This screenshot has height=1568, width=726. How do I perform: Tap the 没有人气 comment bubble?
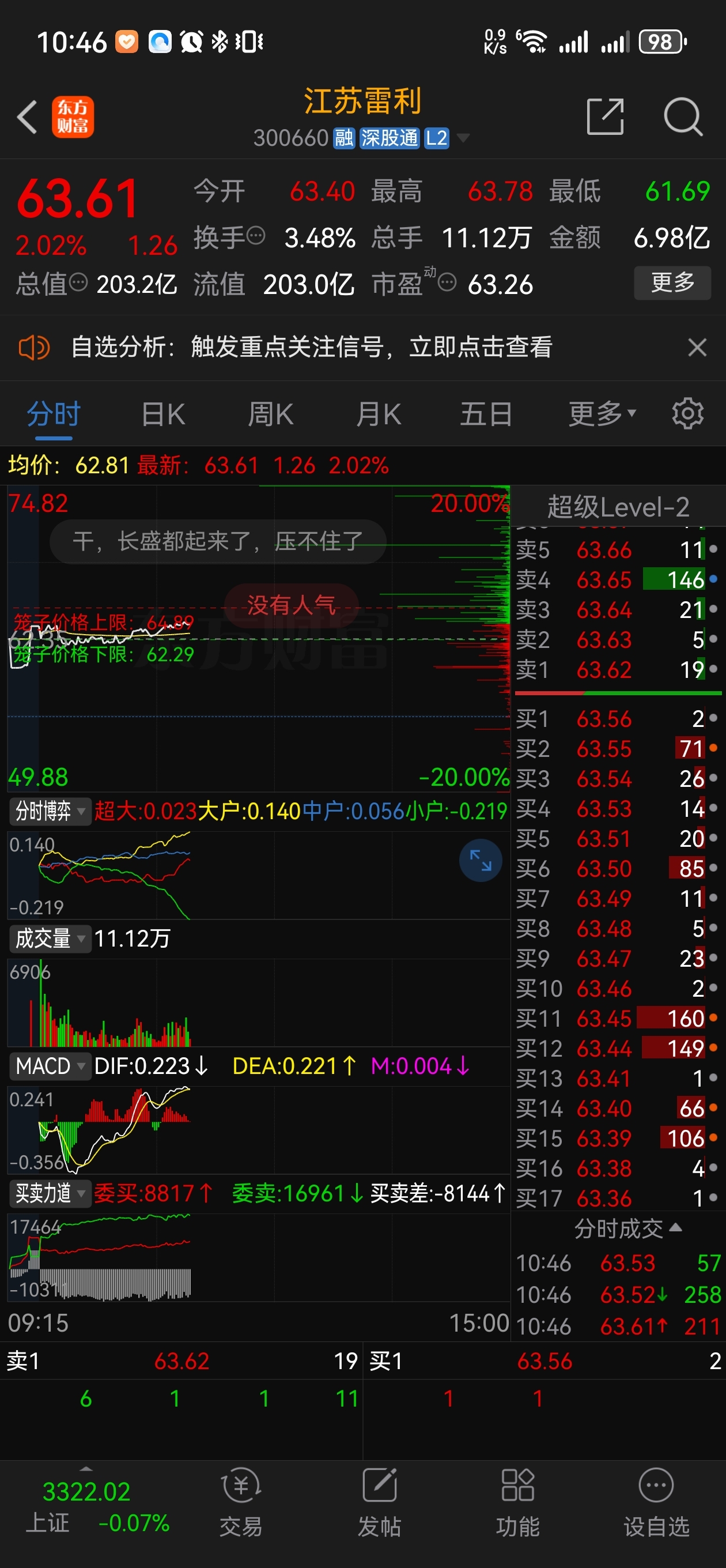coord(292,605)
